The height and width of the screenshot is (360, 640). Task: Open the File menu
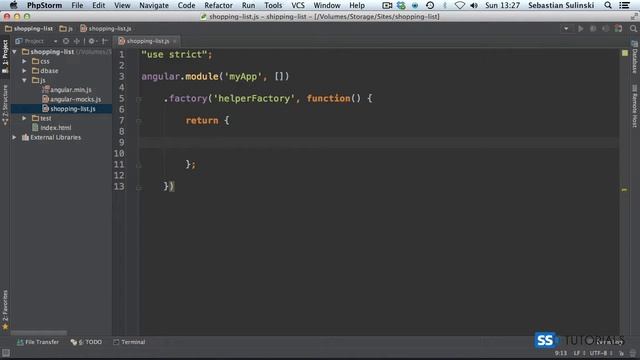77,5
